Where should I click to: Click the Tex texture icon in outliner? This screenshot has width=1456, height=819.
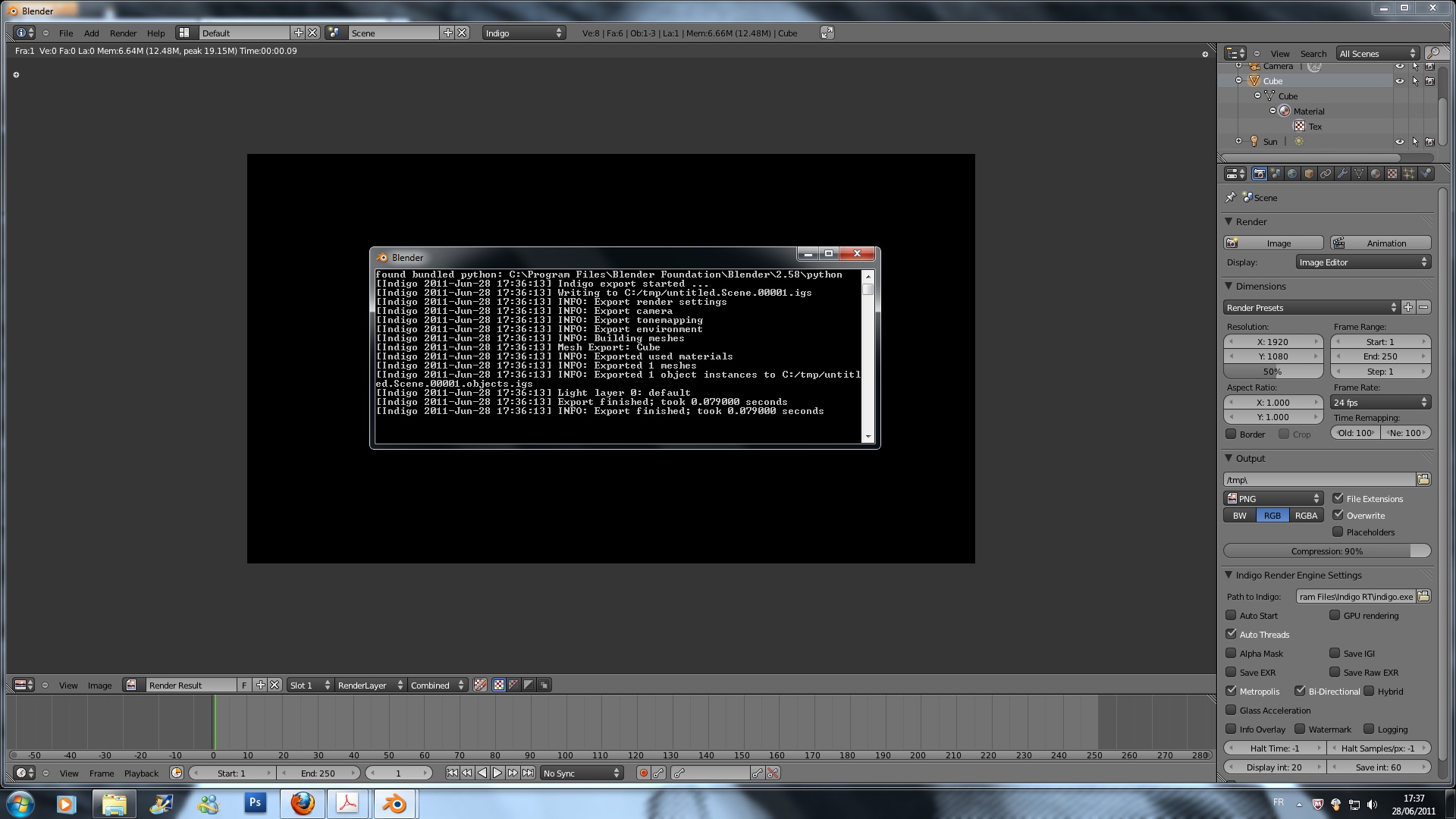pos(1300,127)
